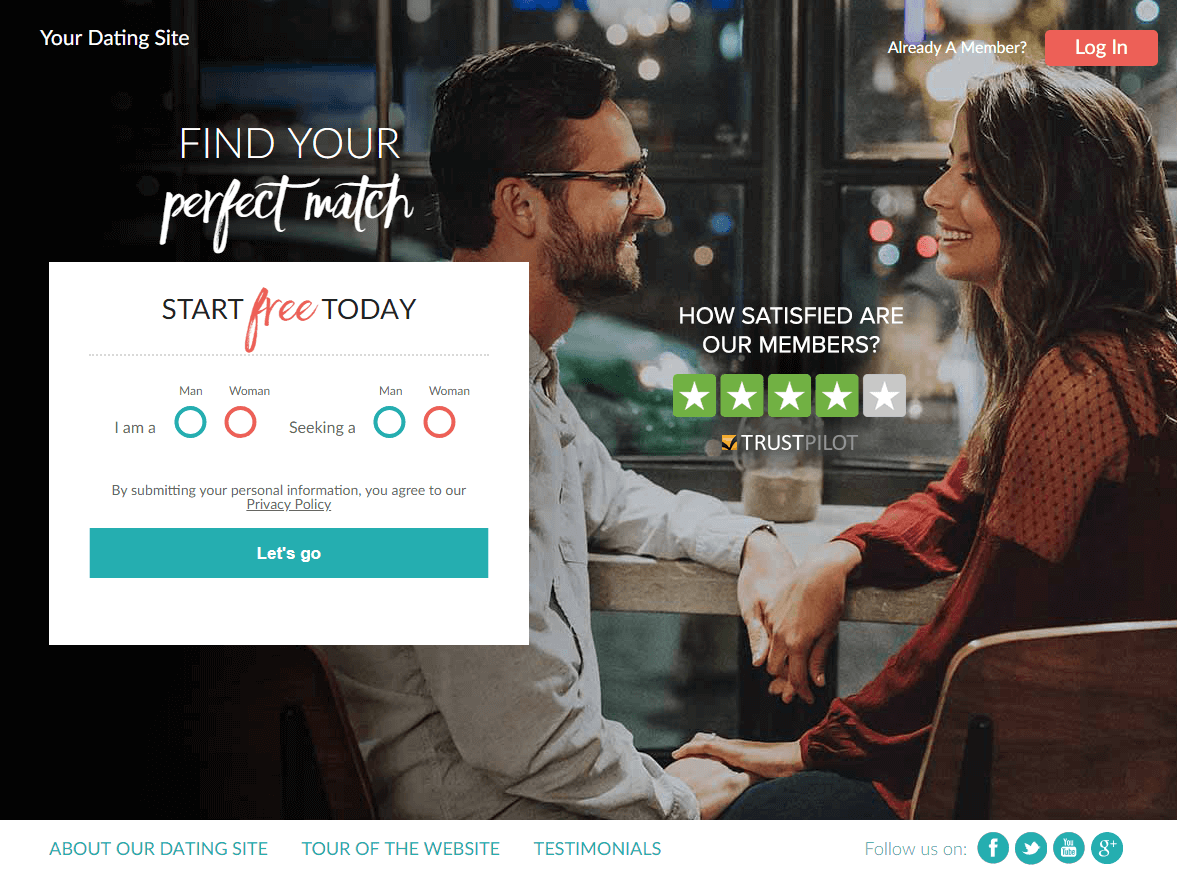The width and height of the screenshot is (1177, 888).
Task: Open the Google Plus social icon
Action: tap(1107, 848)
